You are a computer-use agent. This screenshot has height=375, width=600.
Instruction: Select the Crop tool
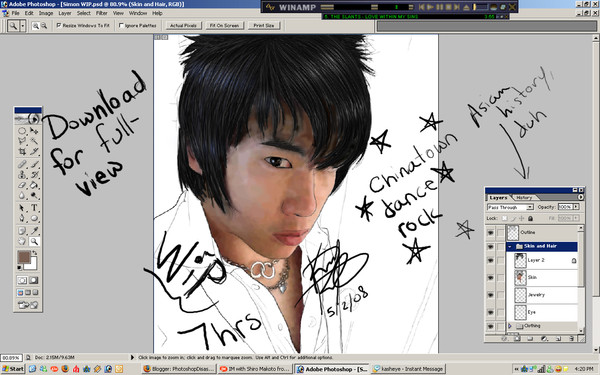[22, 152]
